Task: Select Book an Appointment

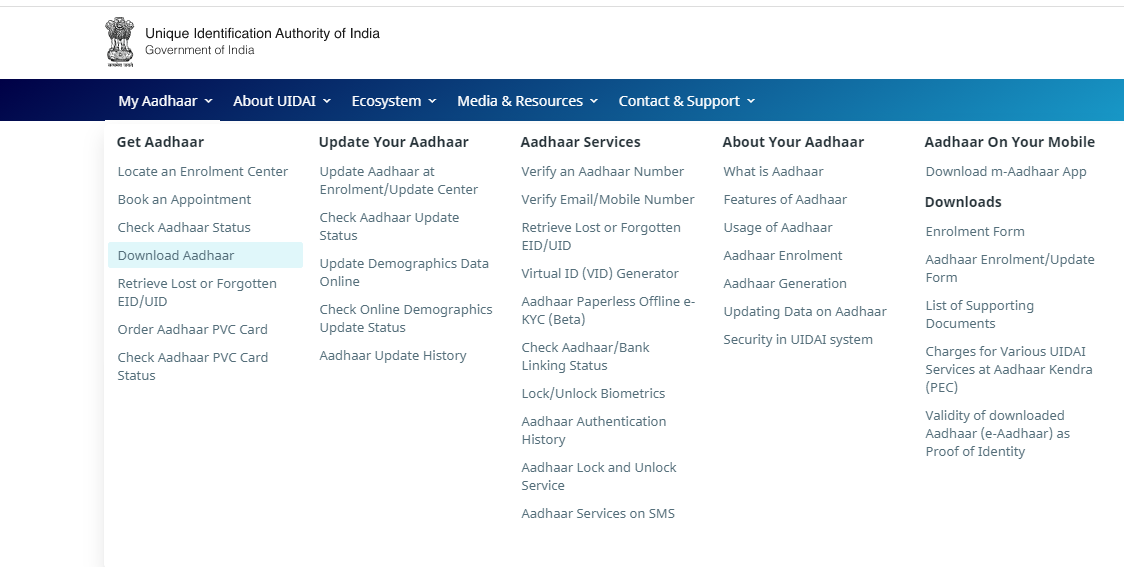Action: 184,199
